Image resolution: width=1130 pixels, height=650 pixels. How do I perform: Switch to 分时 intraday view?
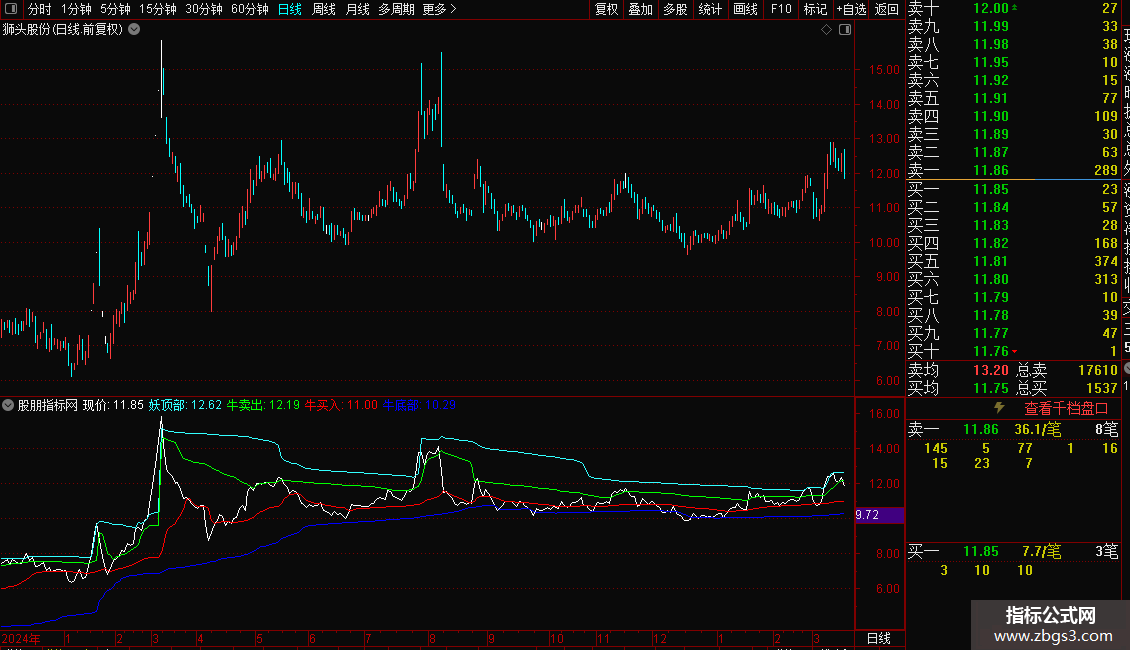pos(40,9)
